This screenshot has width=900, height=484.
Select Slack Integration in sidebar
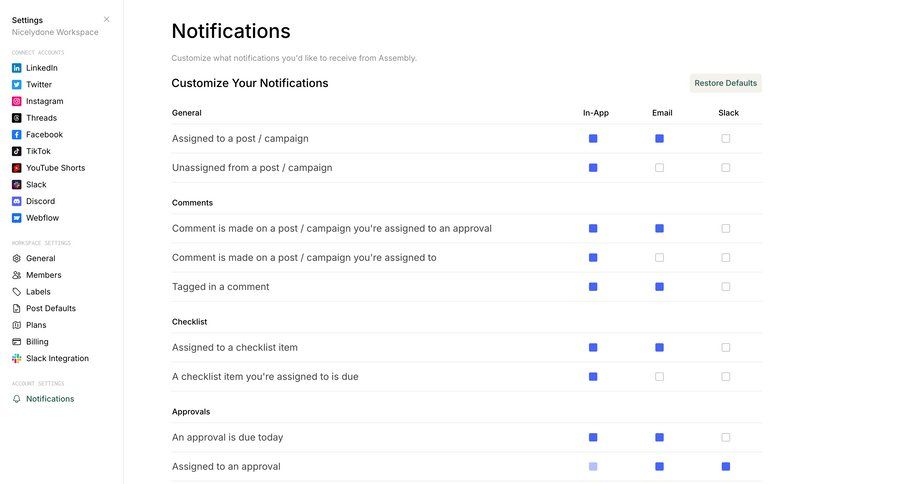[57, 358]
